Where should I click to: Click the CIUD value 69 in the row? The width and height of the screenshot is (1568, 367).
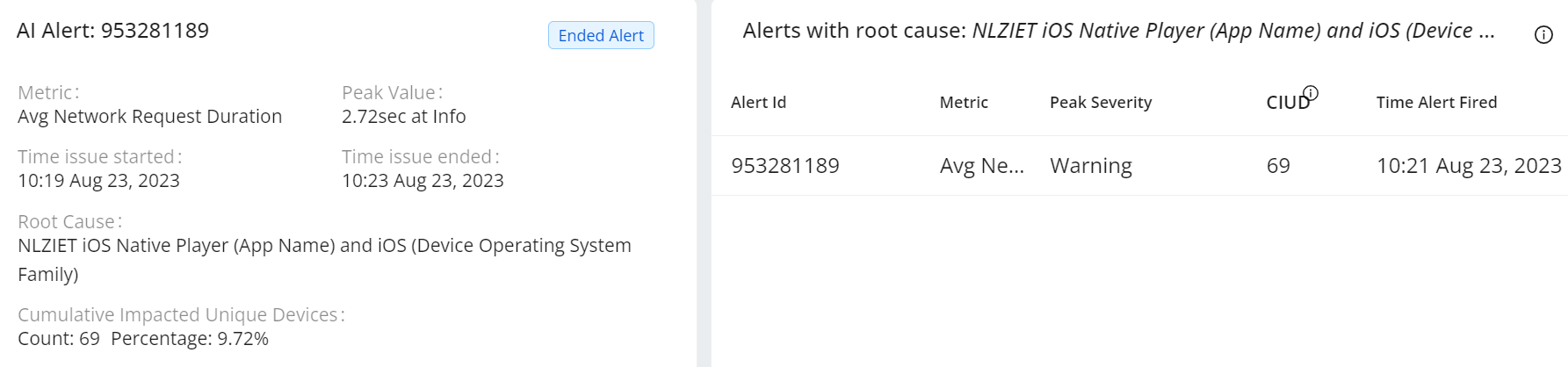1278,166
